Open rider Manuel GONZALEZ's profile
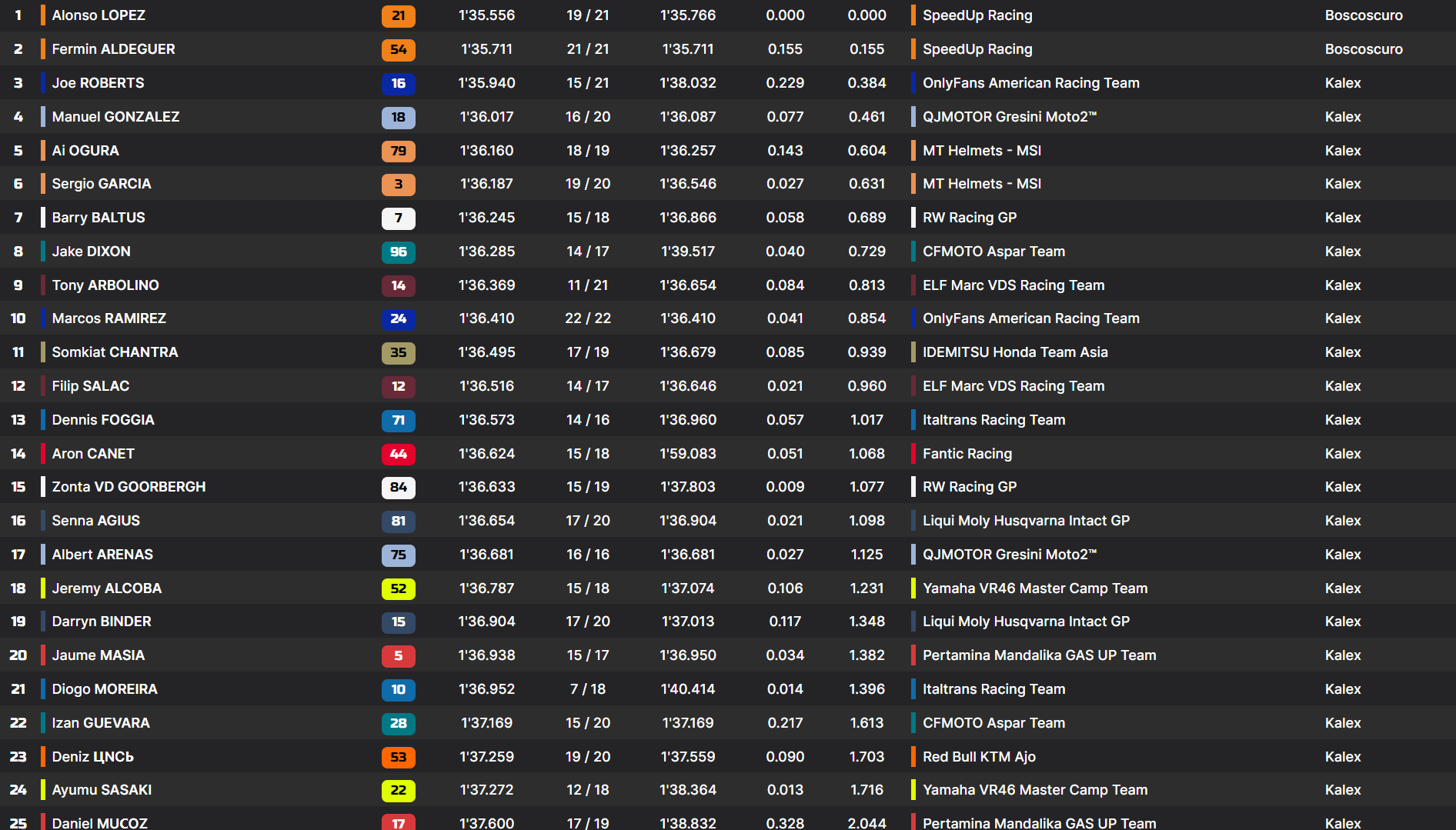1456x830 pixels. 115,117
